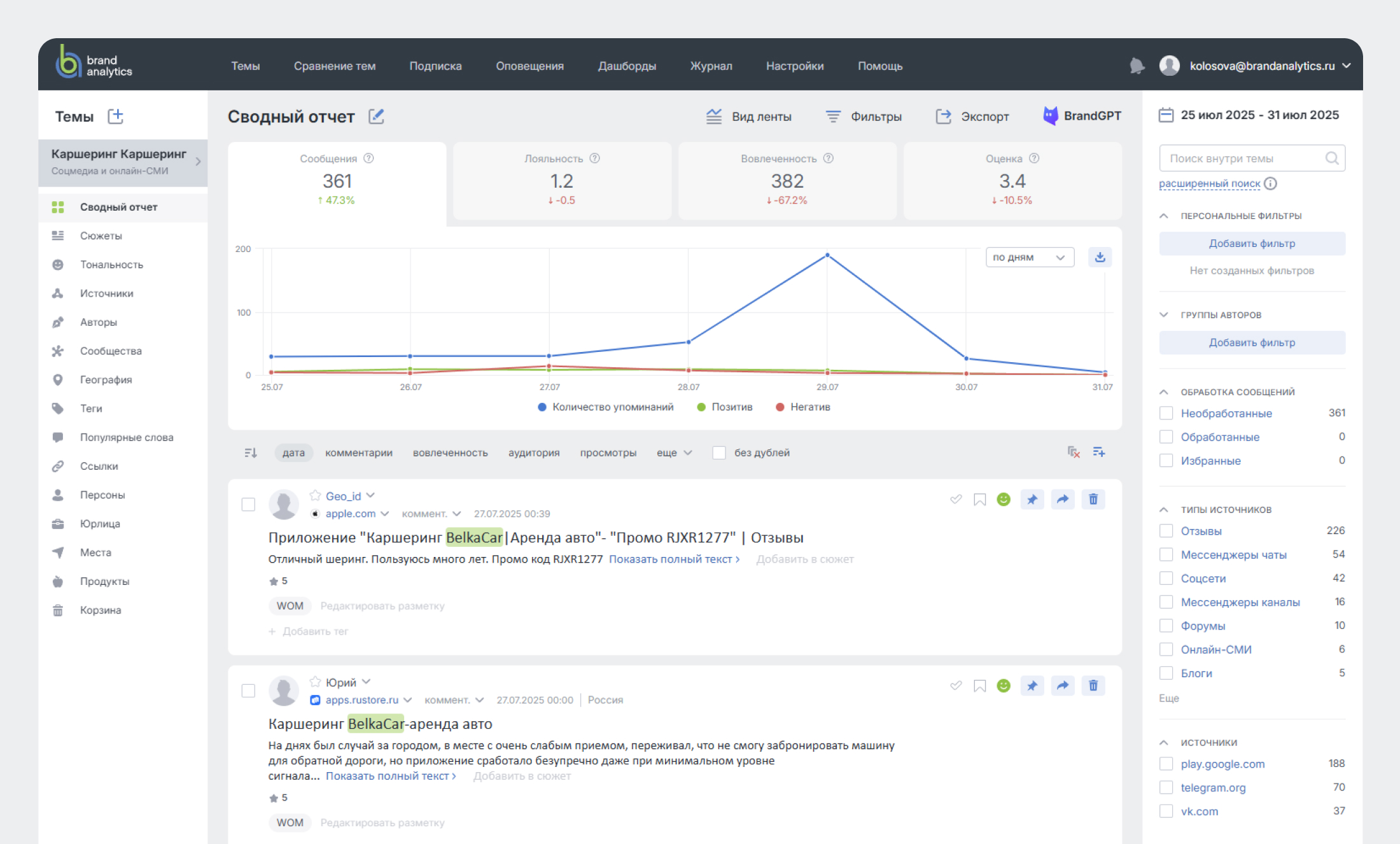Click the add new theme plus icon

point(115,116)
